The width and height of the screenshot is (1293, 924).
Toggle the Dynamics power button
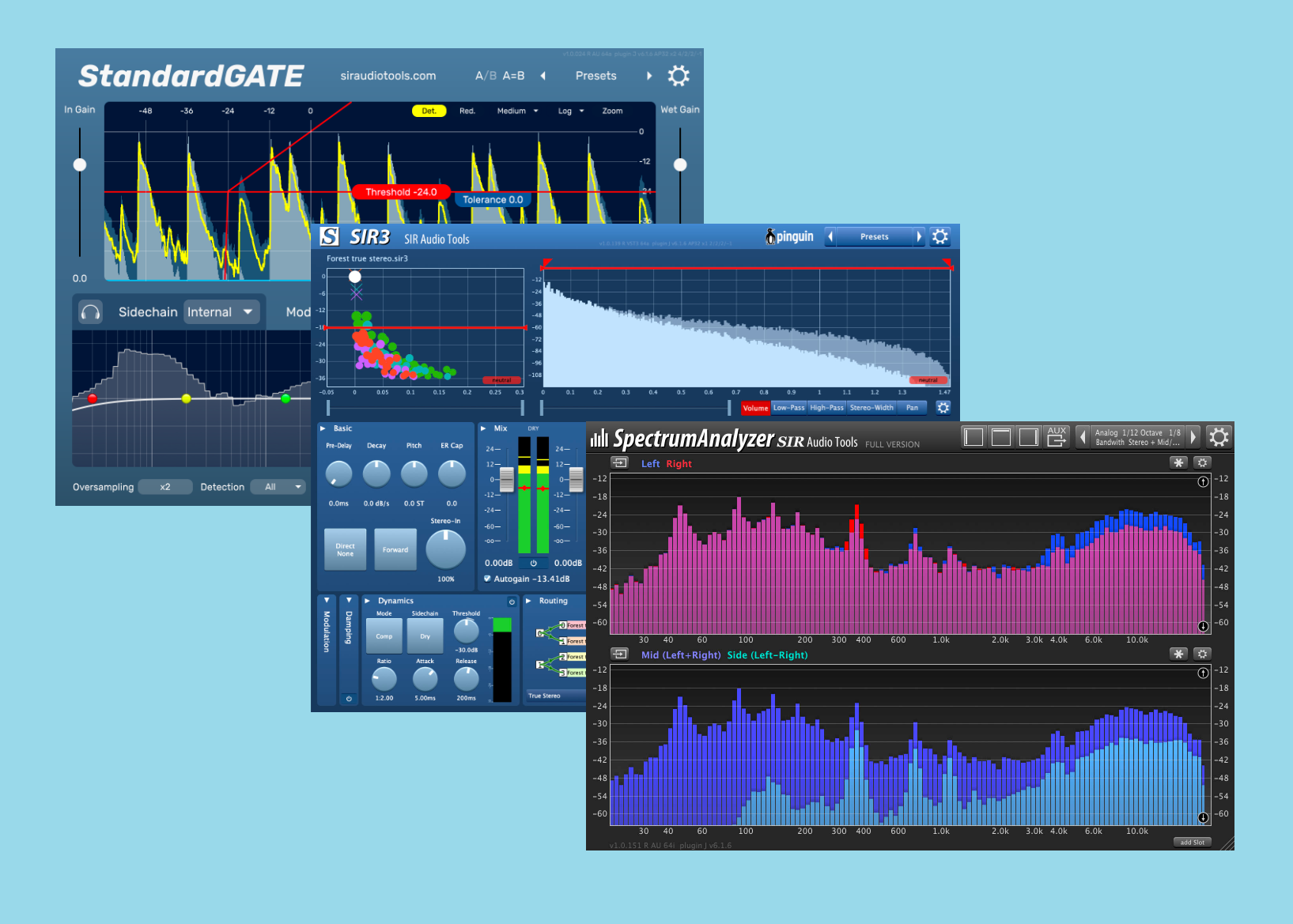pos(513,601)
